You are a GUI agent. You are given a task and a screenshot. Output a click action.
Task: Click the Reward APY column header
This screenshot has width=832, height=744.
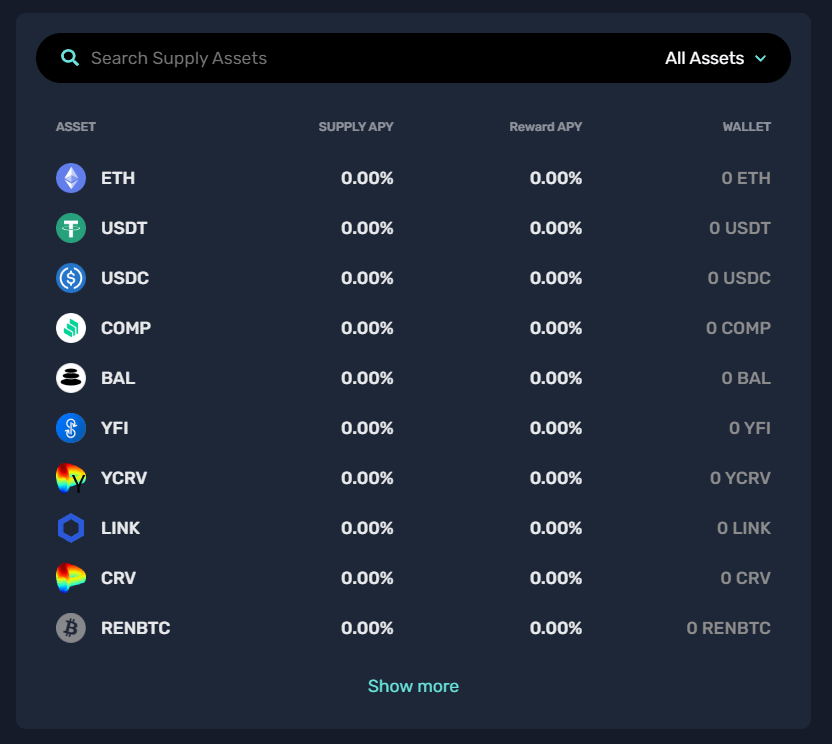[545, 127]
